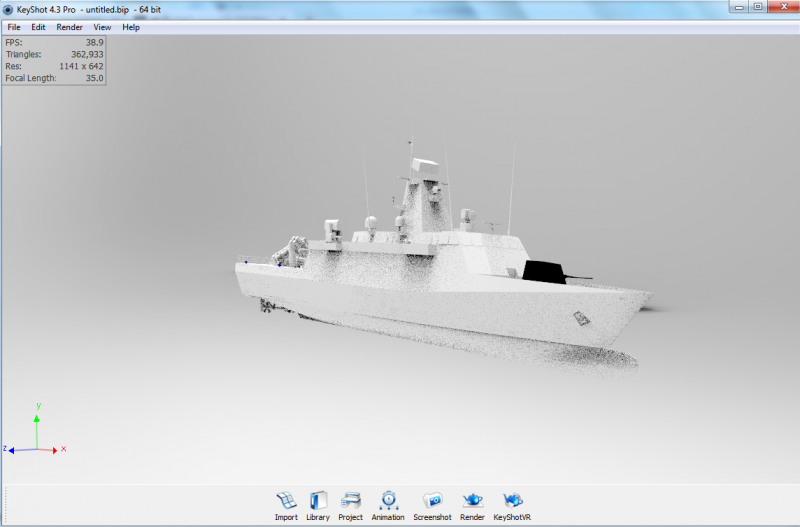Click the FPS value 38.9

click(x=94, y=42)
